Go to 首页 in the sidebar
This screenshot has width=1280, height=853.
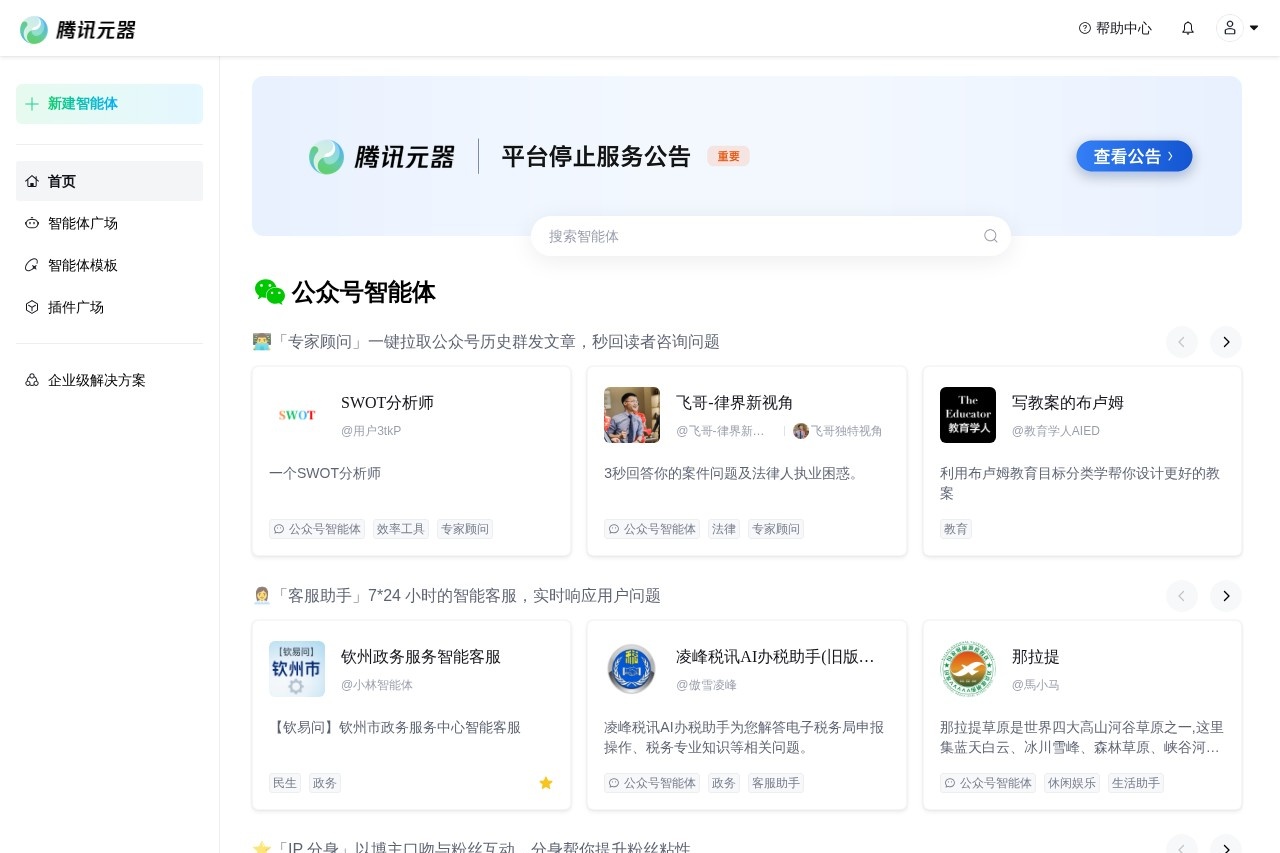[109, 181]
